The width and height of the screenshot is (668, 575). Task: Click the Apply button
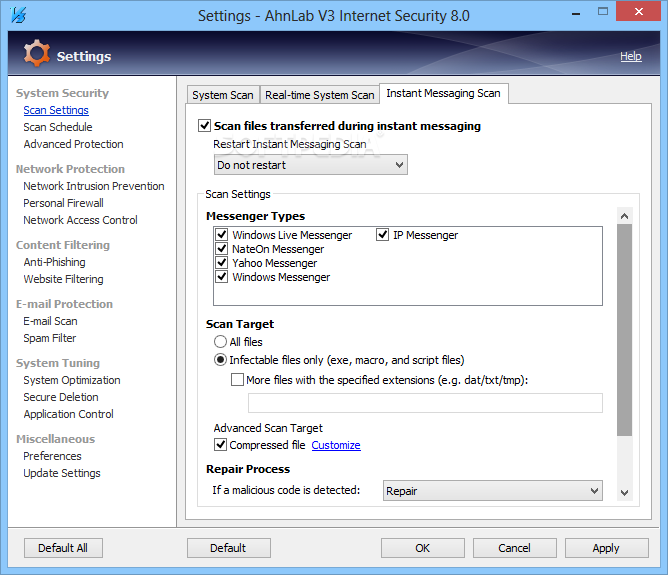point(606,548)
